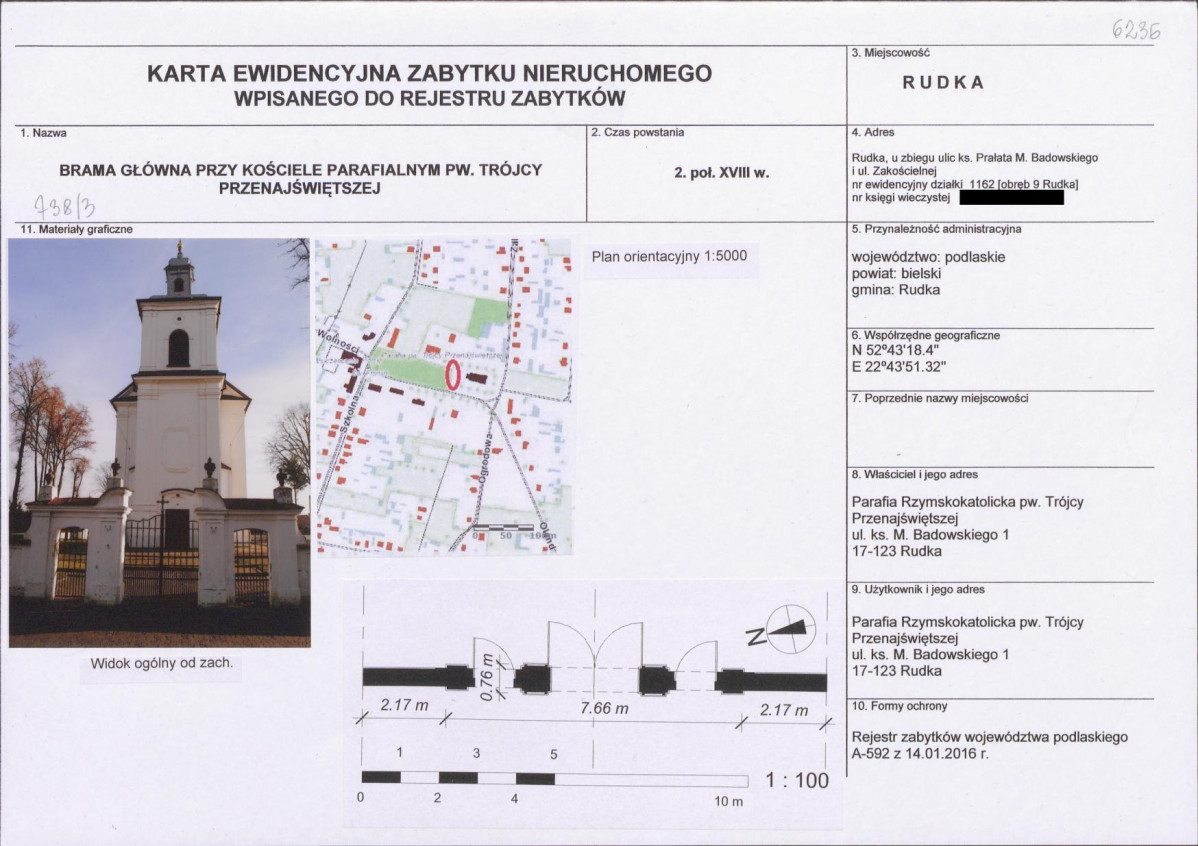The height and width of the screenshot is (846, 1198).
Task: Click the '1 : 100' scale text
Action: [797, 781]
